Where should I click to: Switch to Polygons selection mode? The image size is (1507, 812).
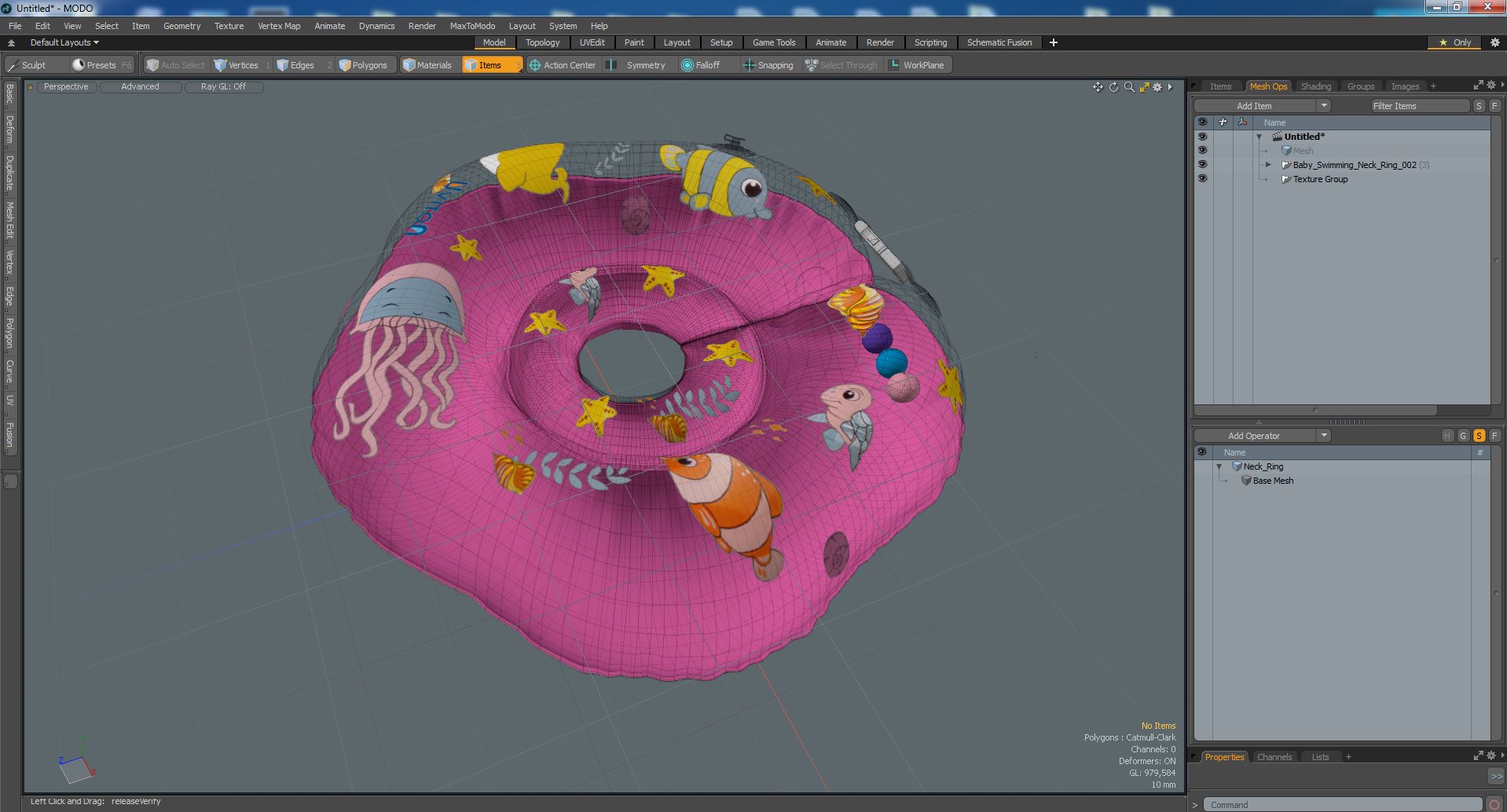point(368,65)
